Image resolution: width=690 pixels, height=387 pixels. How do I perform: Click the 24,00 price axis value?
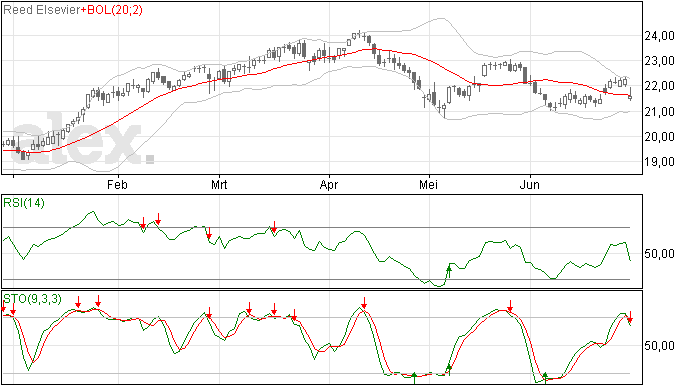pyautogui.click(x=659, y=36)
